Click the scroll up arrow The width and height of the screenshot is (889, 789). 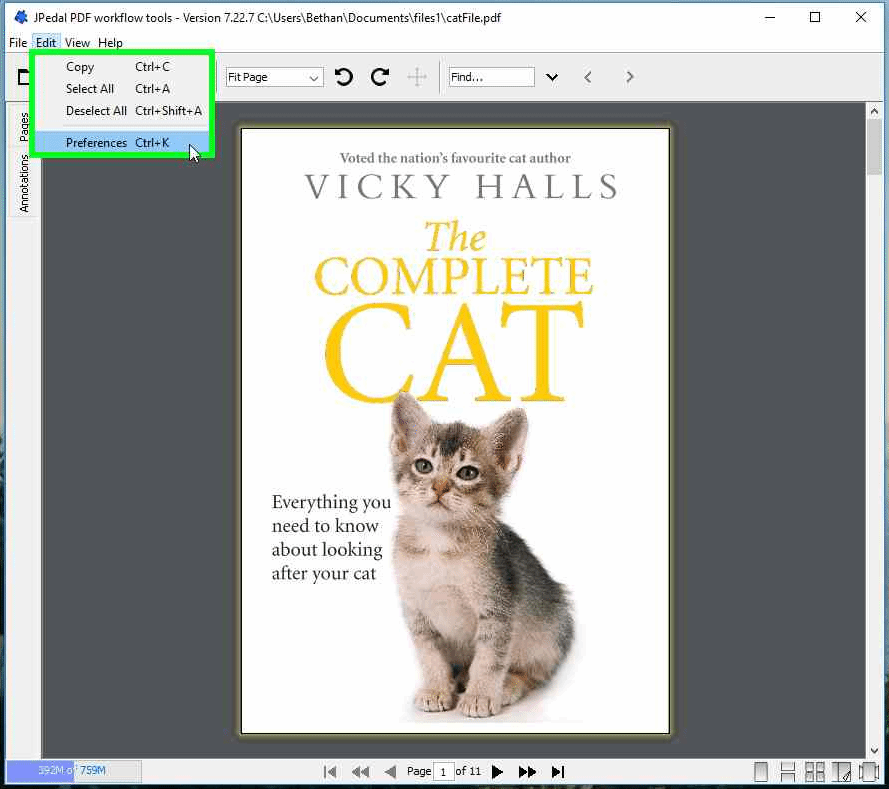(x=874, y=111)
